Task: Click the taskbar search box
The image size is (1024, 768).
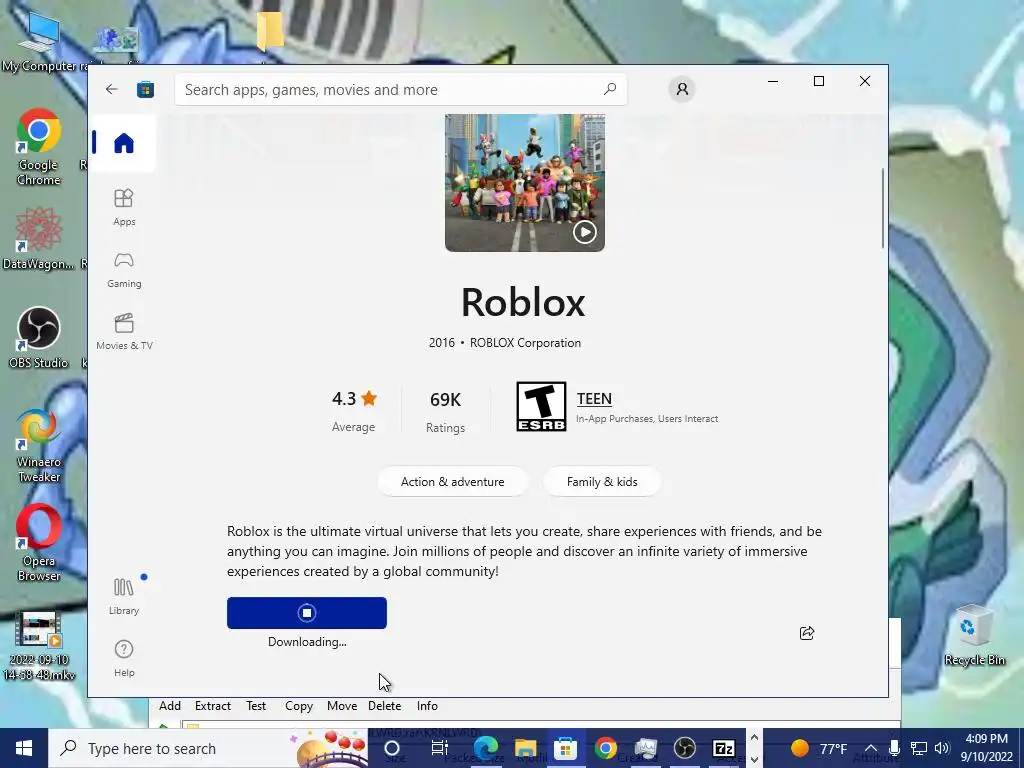Action: pyautogui.click(x=208, y=748)
